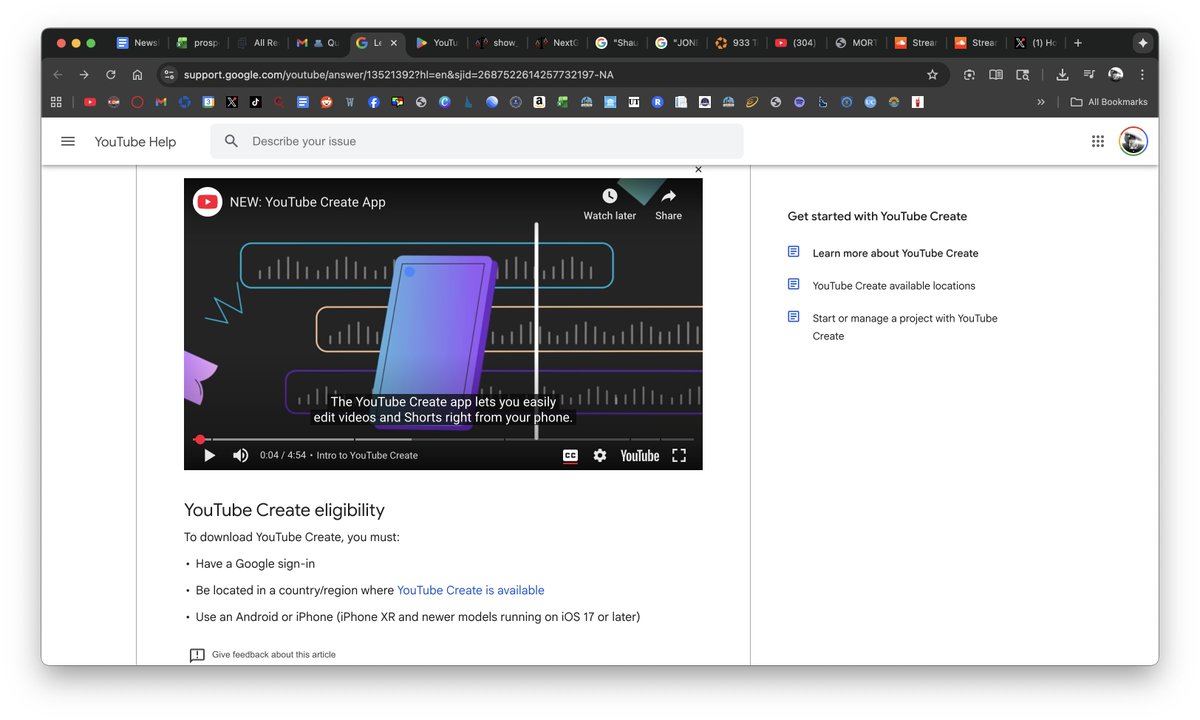Open a new browser tab
Screen dimensions: 1200x720
point(1077,43)
